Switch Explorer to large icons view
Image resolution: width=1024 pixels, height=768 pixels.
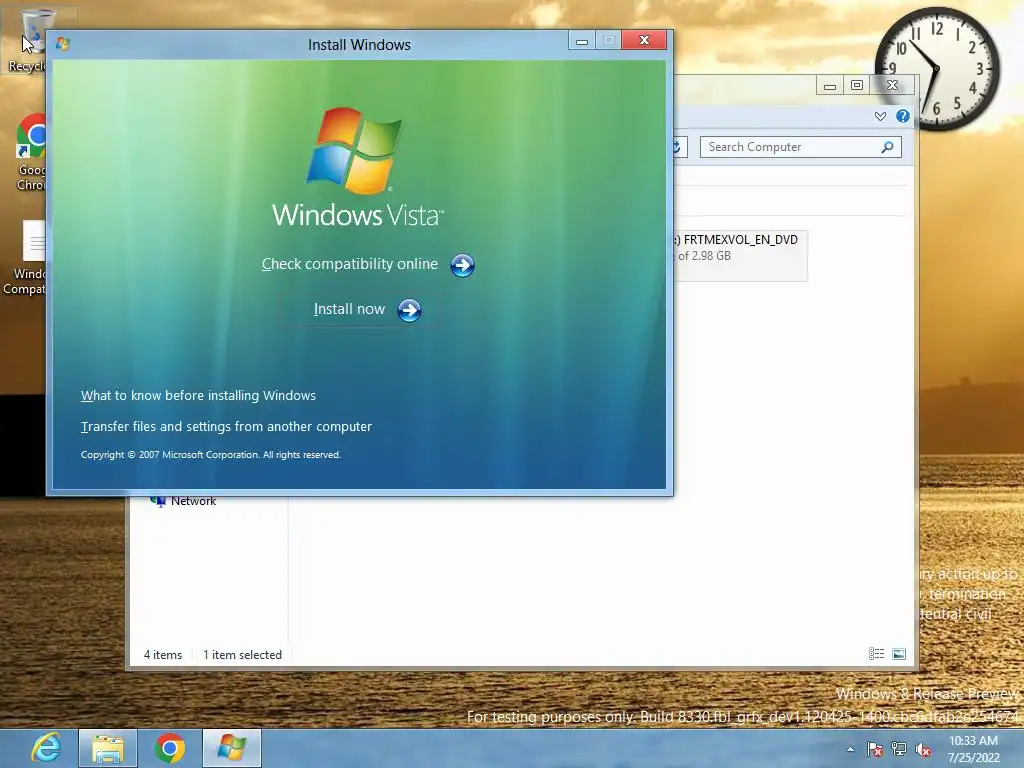(x=899, y=654)
